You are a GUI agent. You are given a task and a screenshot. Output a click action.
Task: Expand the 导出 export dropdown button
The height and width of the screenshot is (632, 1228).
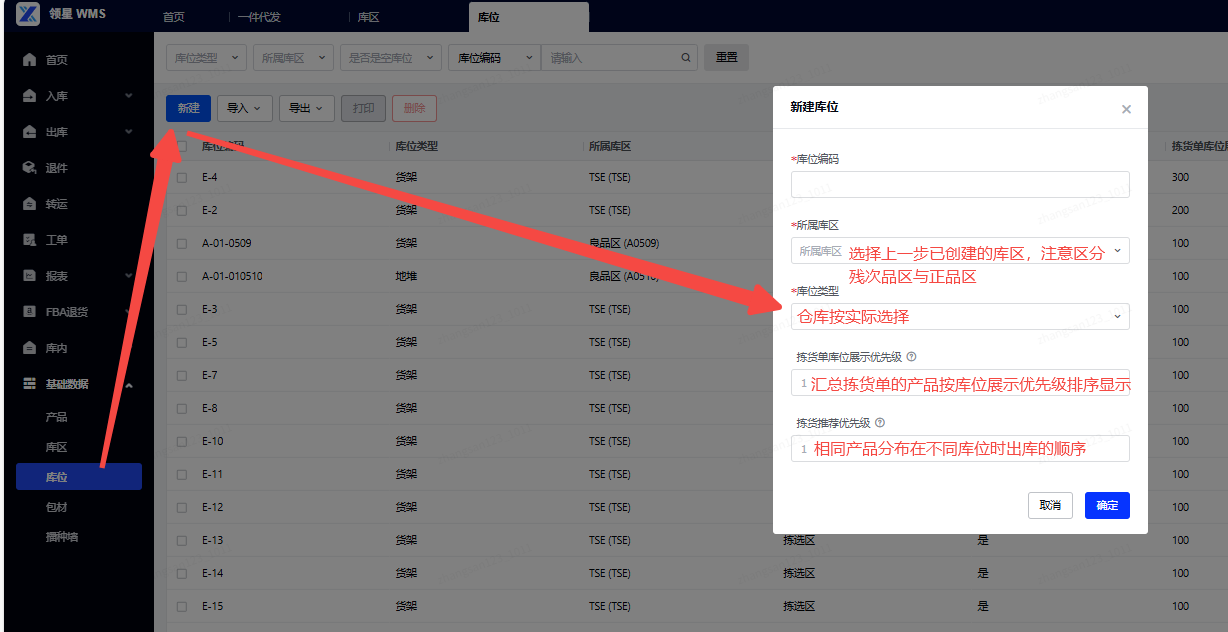tap(306, 108)
